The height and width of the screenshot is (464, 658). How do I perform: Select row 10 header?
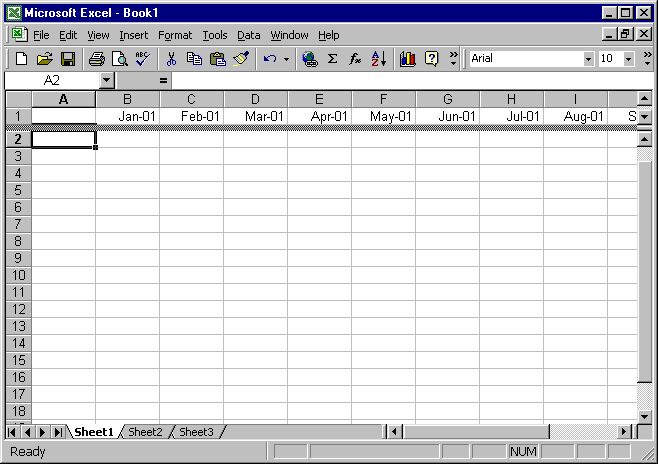tap(18, 275)
